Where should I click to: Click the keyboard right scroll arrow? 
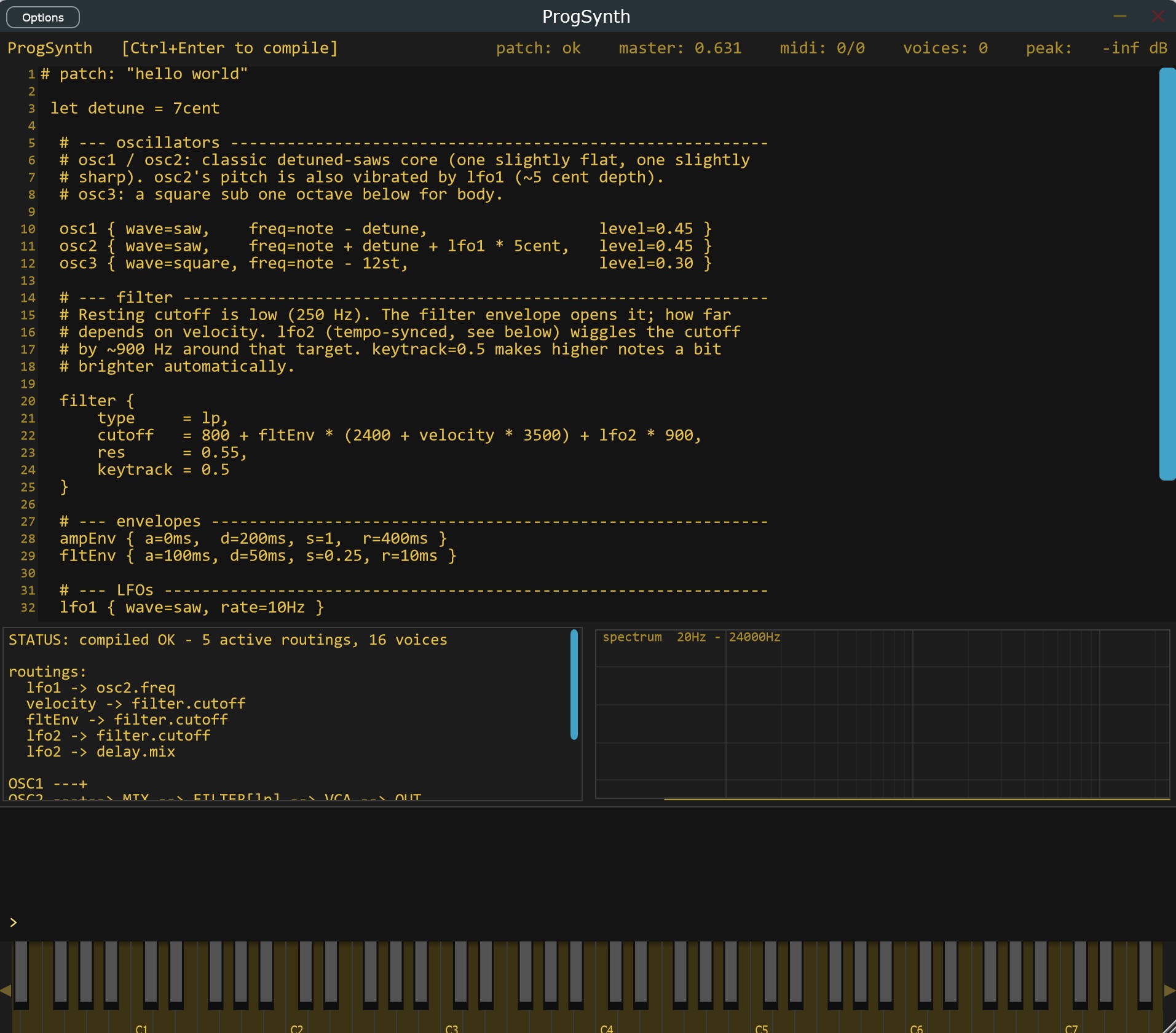point(1170,990)
